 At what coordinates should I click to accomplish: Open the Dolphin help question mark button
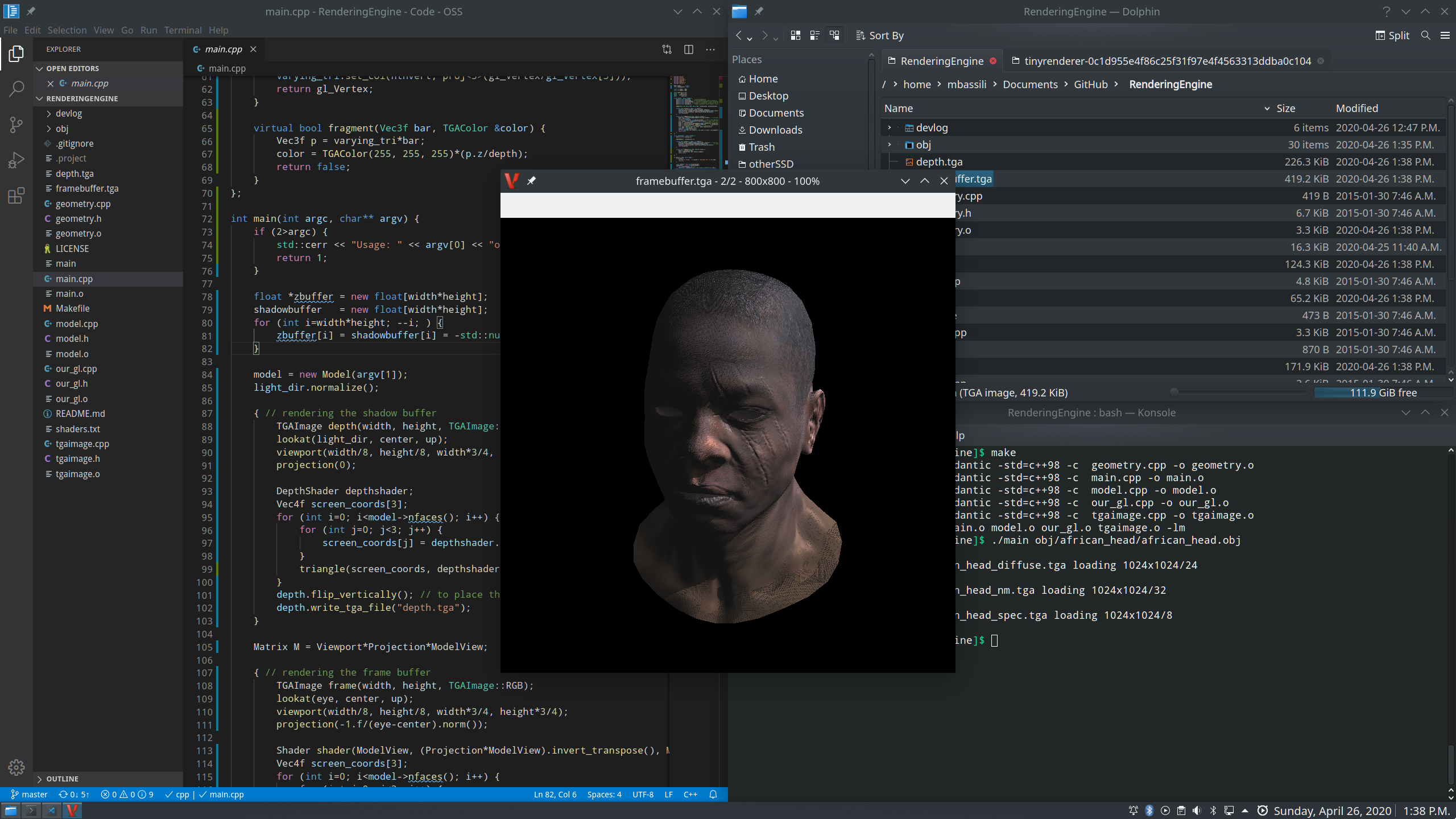(1386, 11)
